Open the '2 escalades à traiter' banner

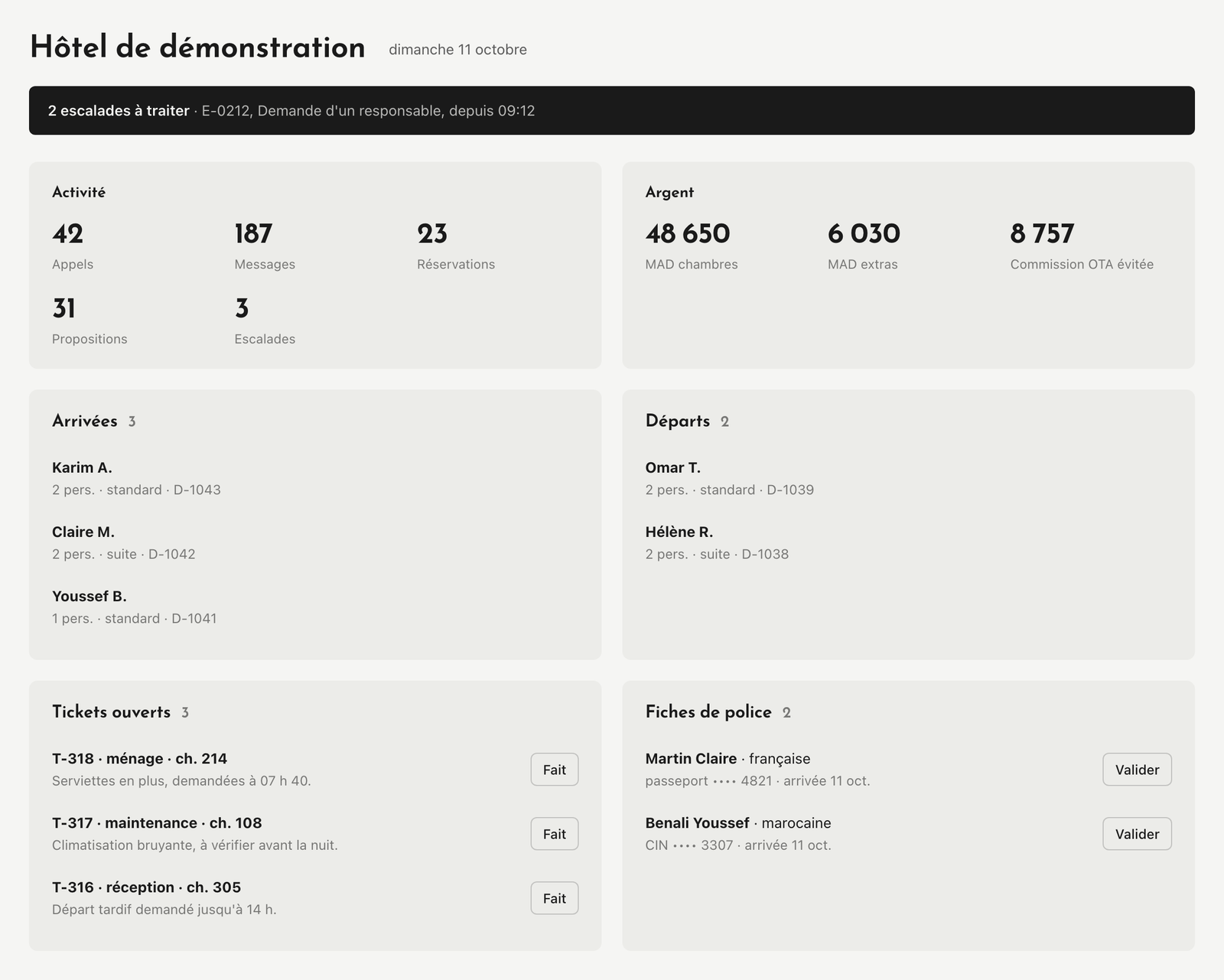pyautogui.click(x=612, y=111)
